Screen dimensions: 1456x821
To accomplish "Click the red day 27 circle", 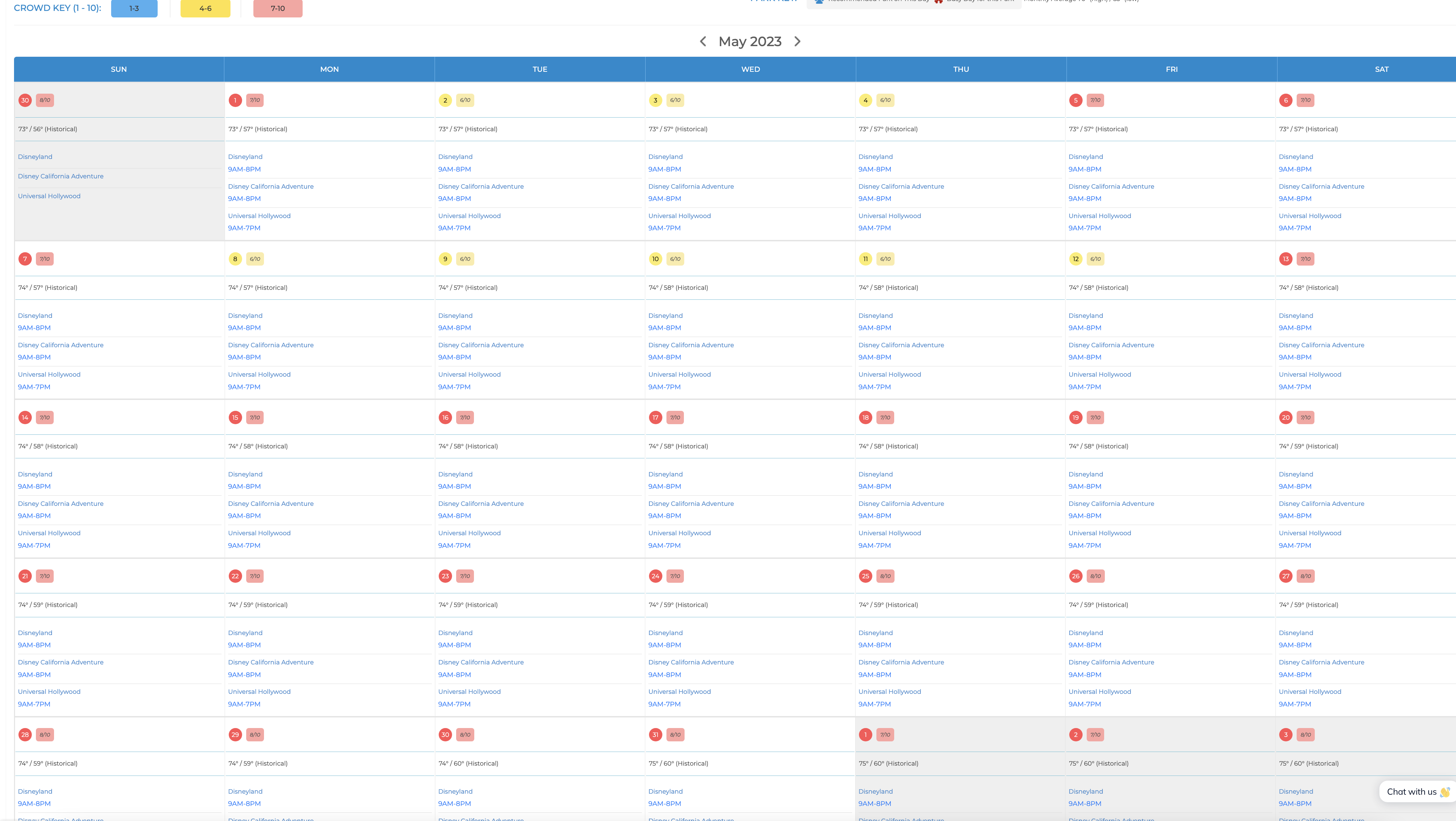I will [1286, 576].
